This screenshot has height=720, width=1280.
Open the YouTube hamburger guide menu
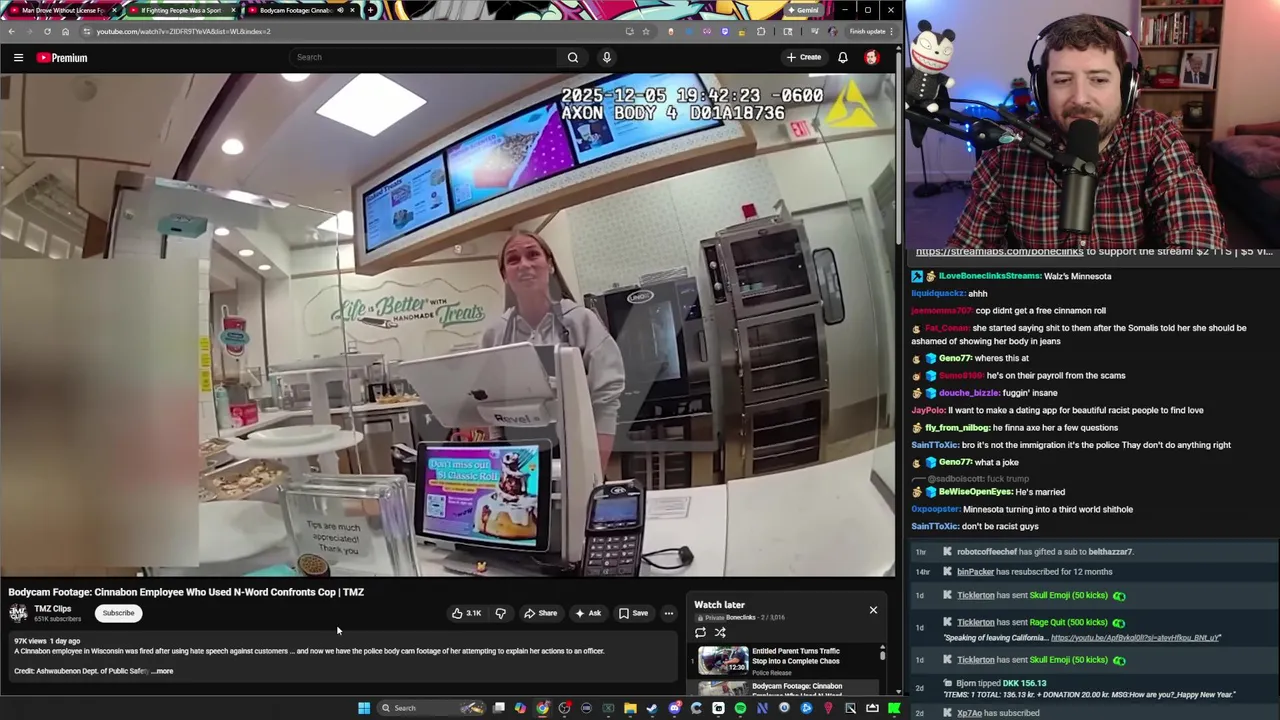18,58
